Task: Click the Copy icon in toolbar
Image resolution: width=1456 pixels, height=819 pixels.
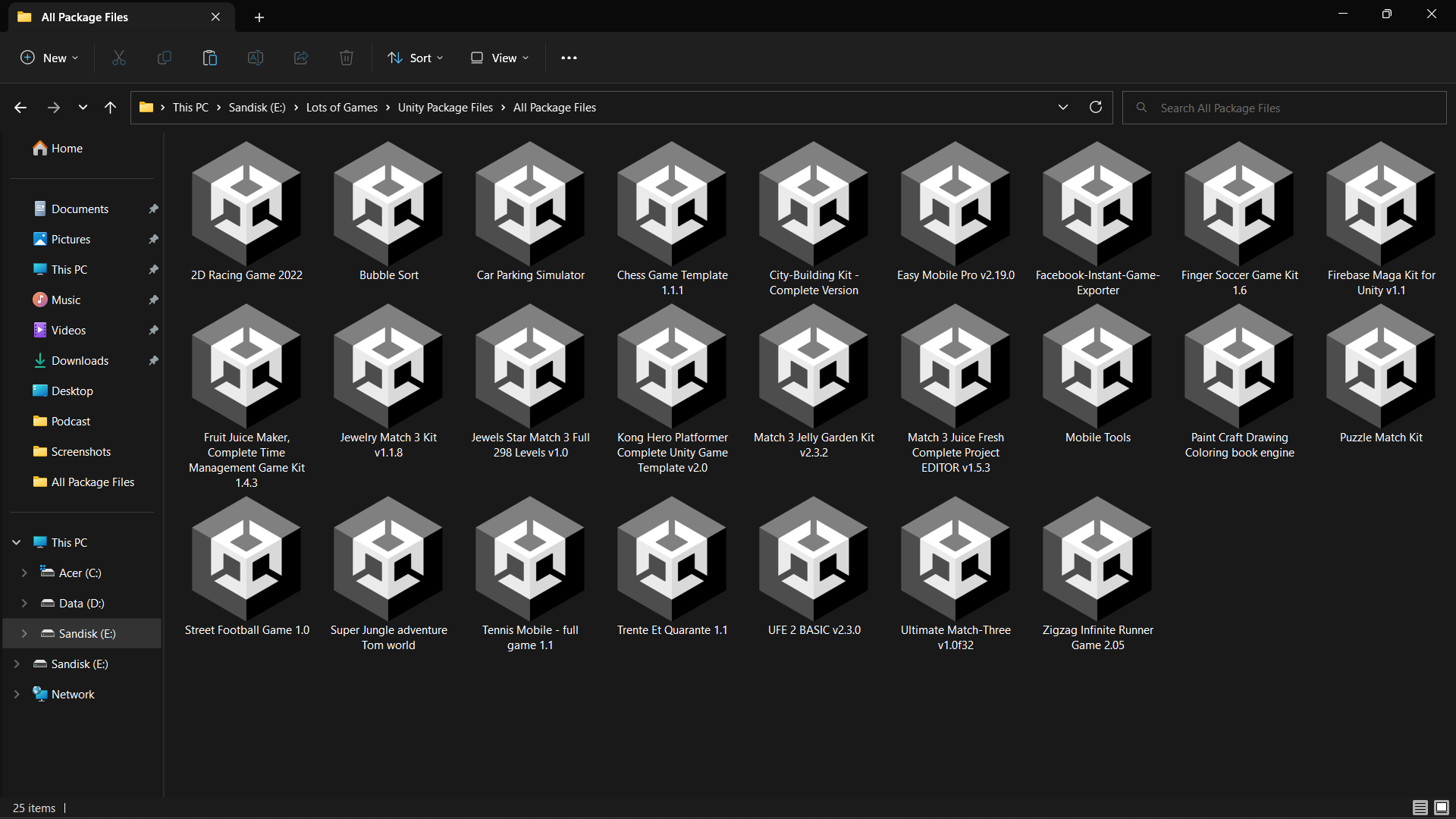Action: tap(165, 58)
